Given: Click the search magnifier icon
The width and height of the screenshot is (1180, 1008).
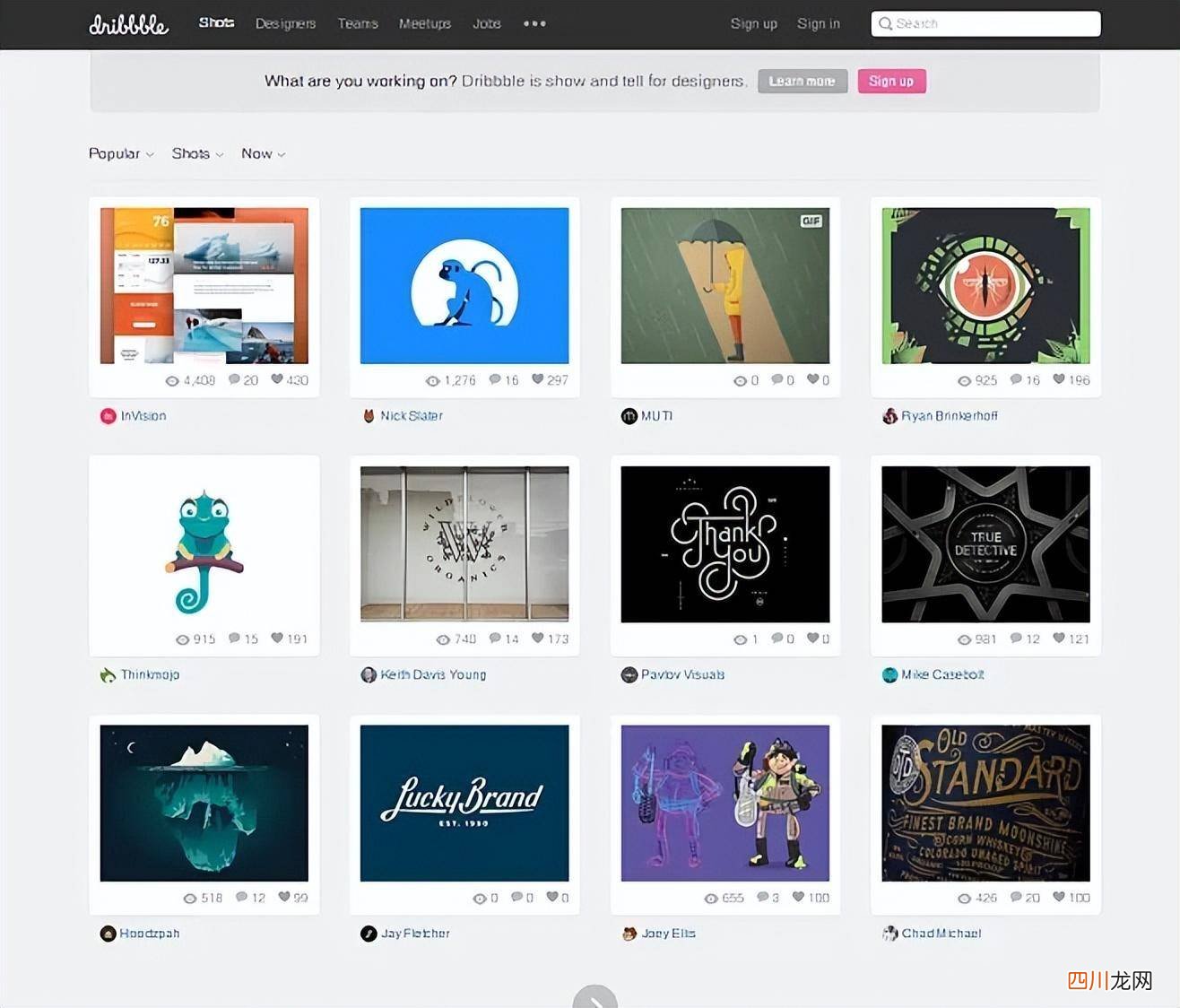Looking at the screenshot, I should (x=886, y=23).
